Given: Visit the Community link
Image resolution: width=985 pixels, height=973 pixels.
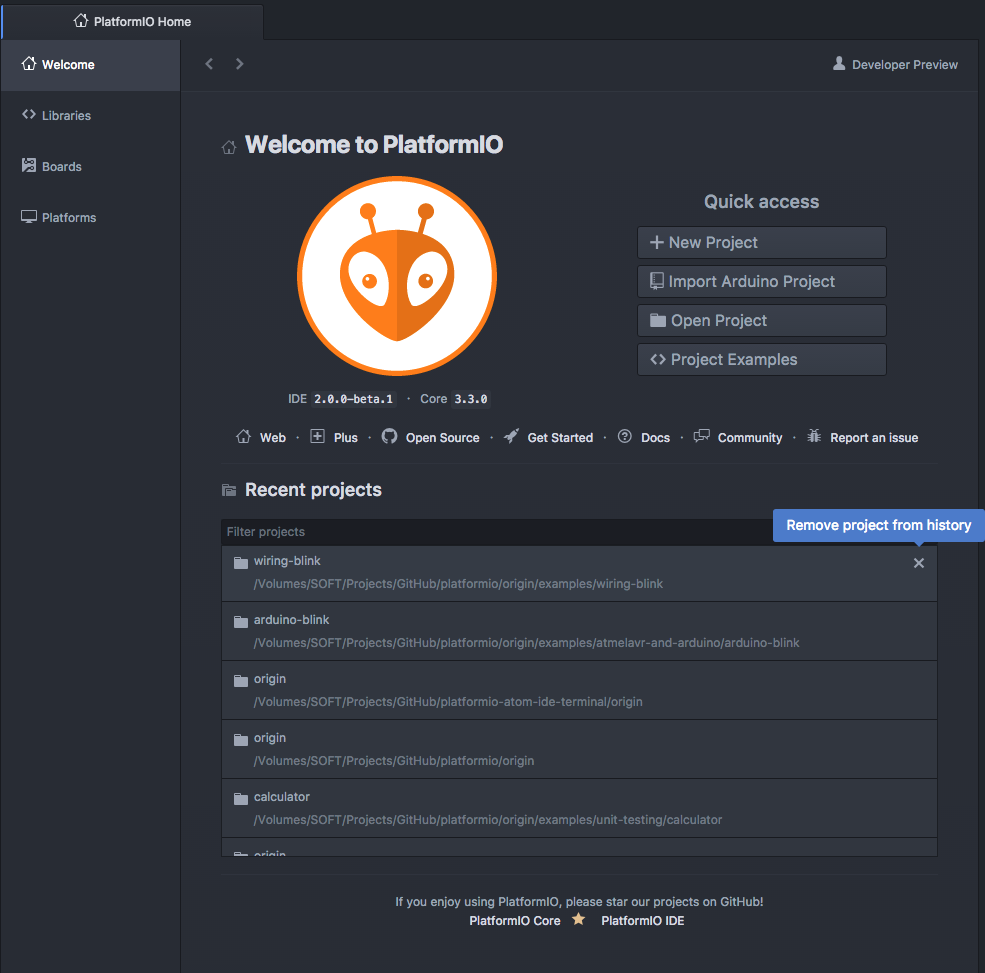Looking at the screenshot, I should pyautogui.click(x=750, y=438).
